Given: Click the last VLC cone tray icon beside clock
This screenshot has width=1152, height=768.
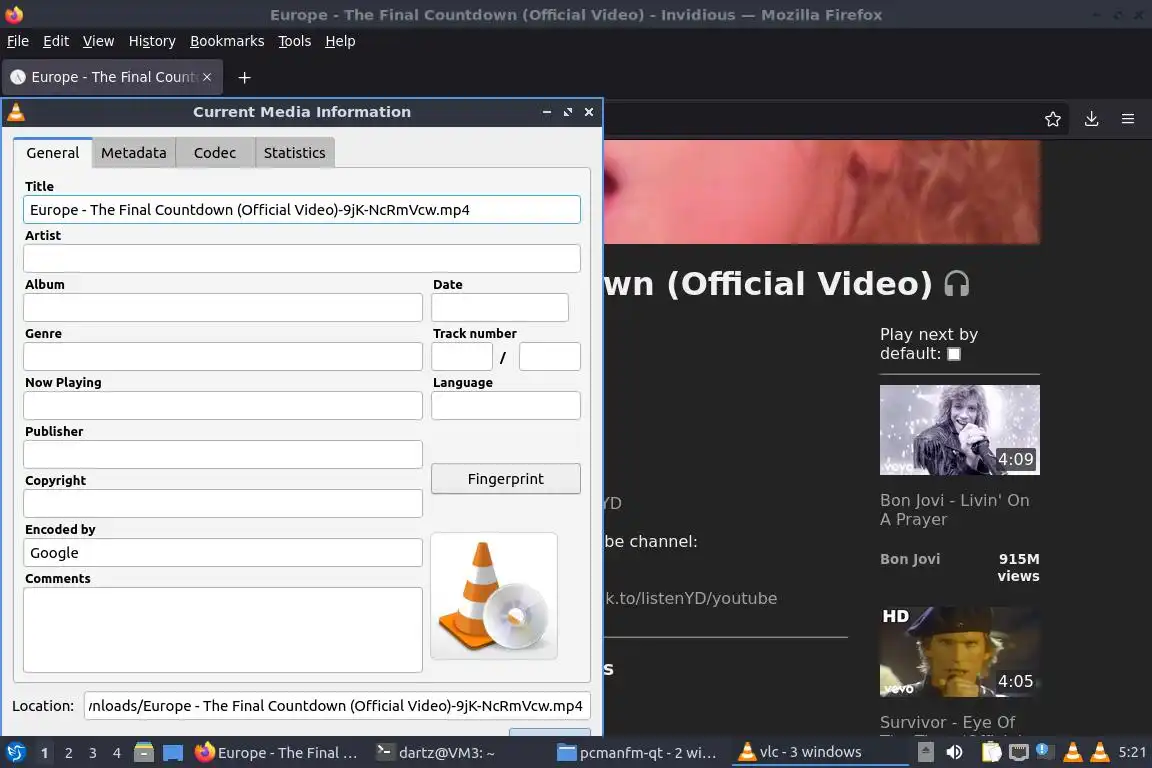Looking at the screenshot, I should pos(1100,753).
